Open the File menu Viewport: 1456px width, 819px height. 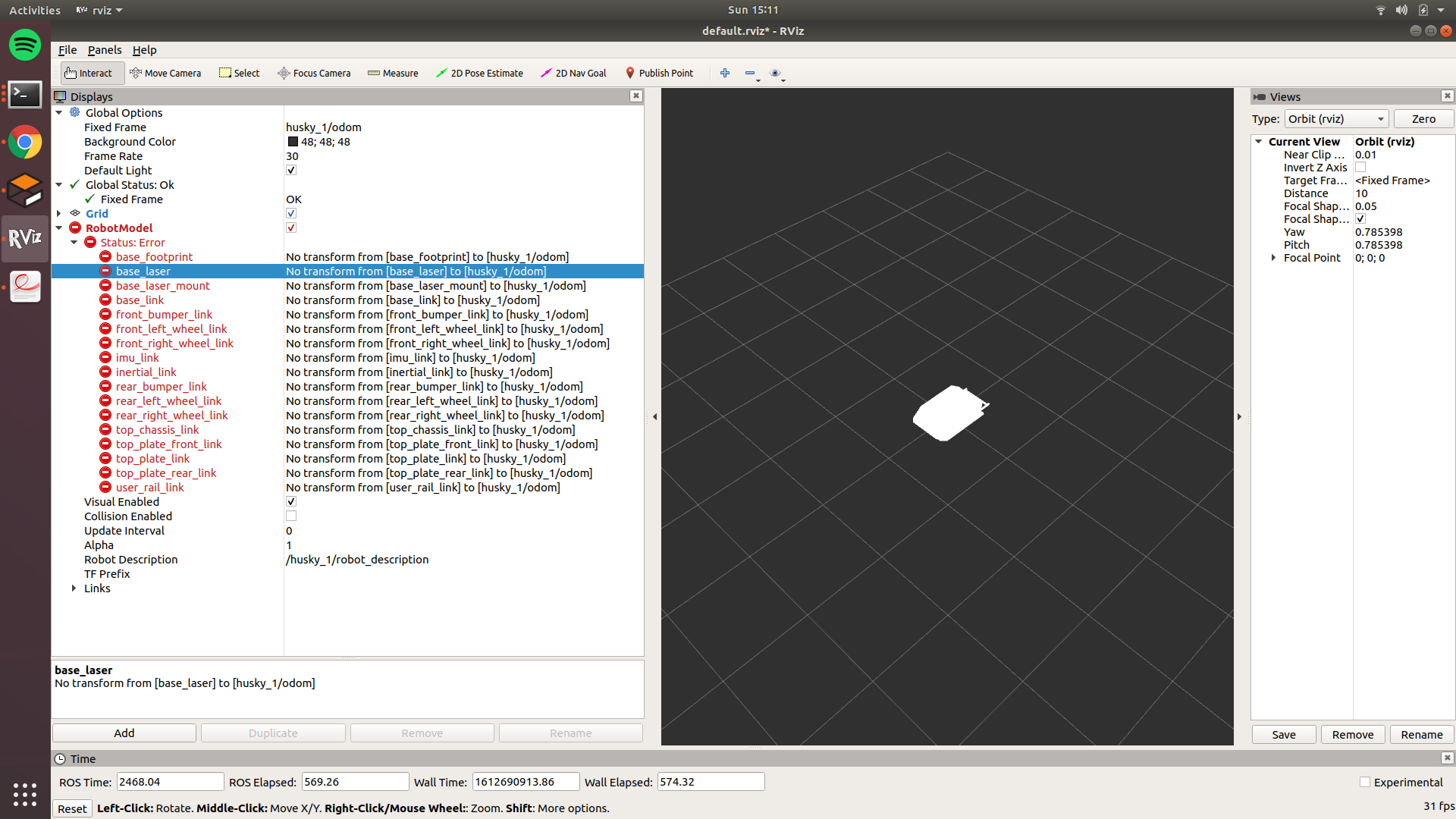tap(67, 49)
